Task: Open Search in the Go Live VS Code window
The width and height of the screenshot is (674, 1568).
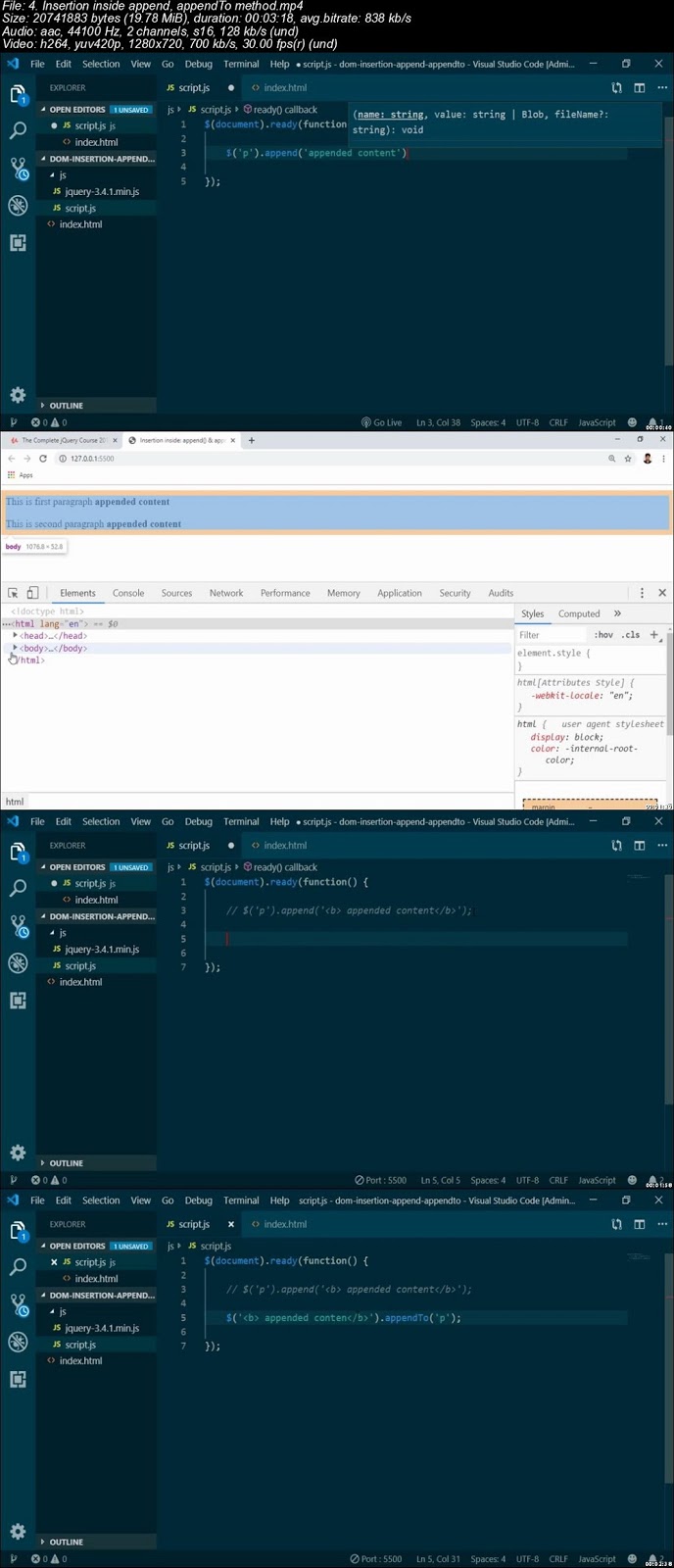Action: pyautogui.click(x=18, y=130)
